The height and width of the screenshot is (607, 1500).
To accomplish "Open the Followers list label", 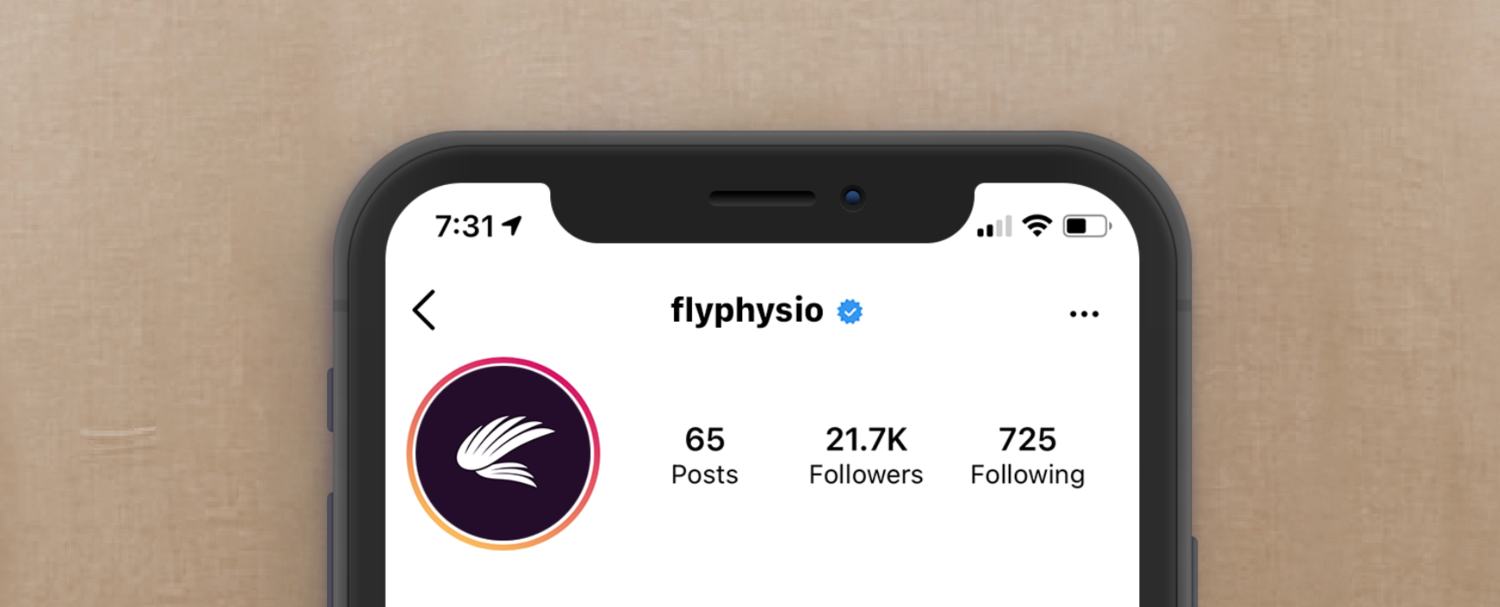I will (x=866, y=475).
